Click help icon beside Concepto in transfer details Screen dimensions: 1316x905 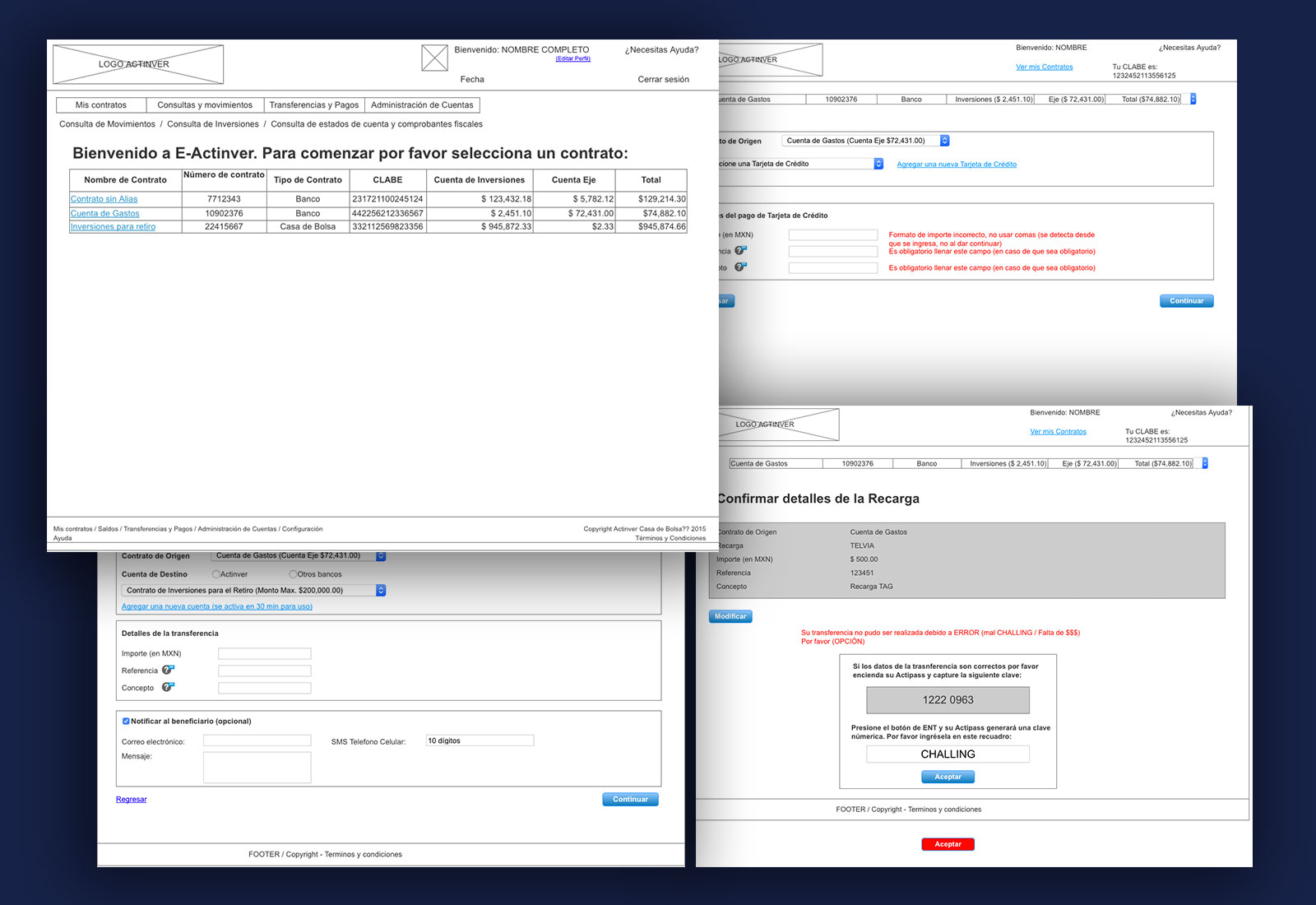(168, 687)
